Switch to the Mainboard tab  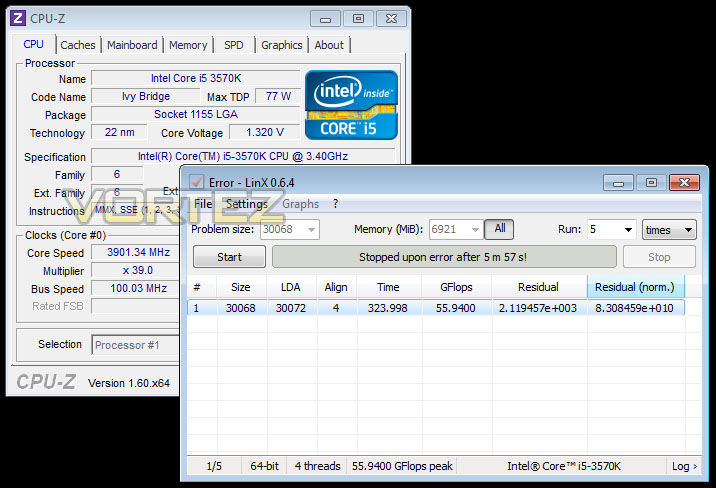132,45
